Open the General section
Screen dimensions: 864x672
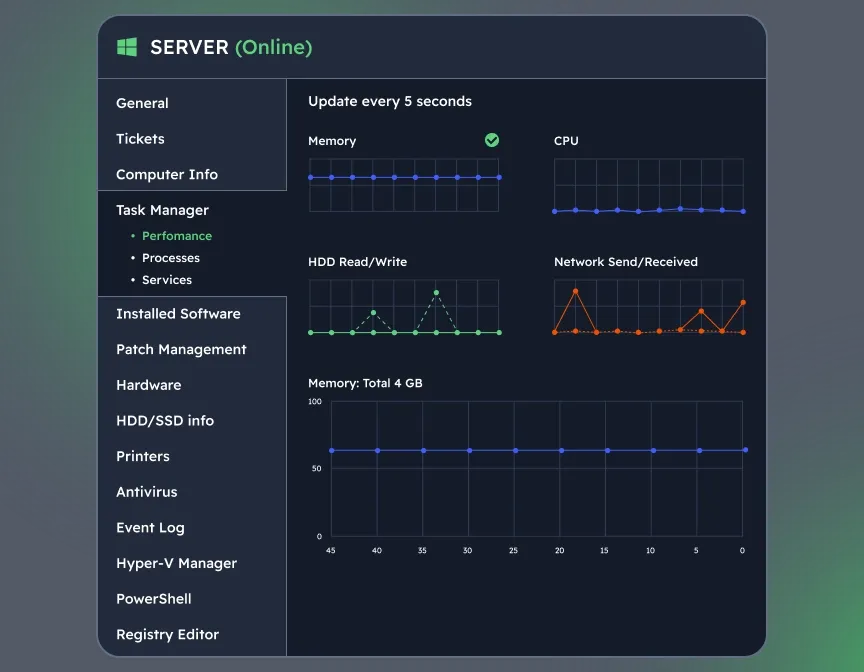(x=142, y=103)
